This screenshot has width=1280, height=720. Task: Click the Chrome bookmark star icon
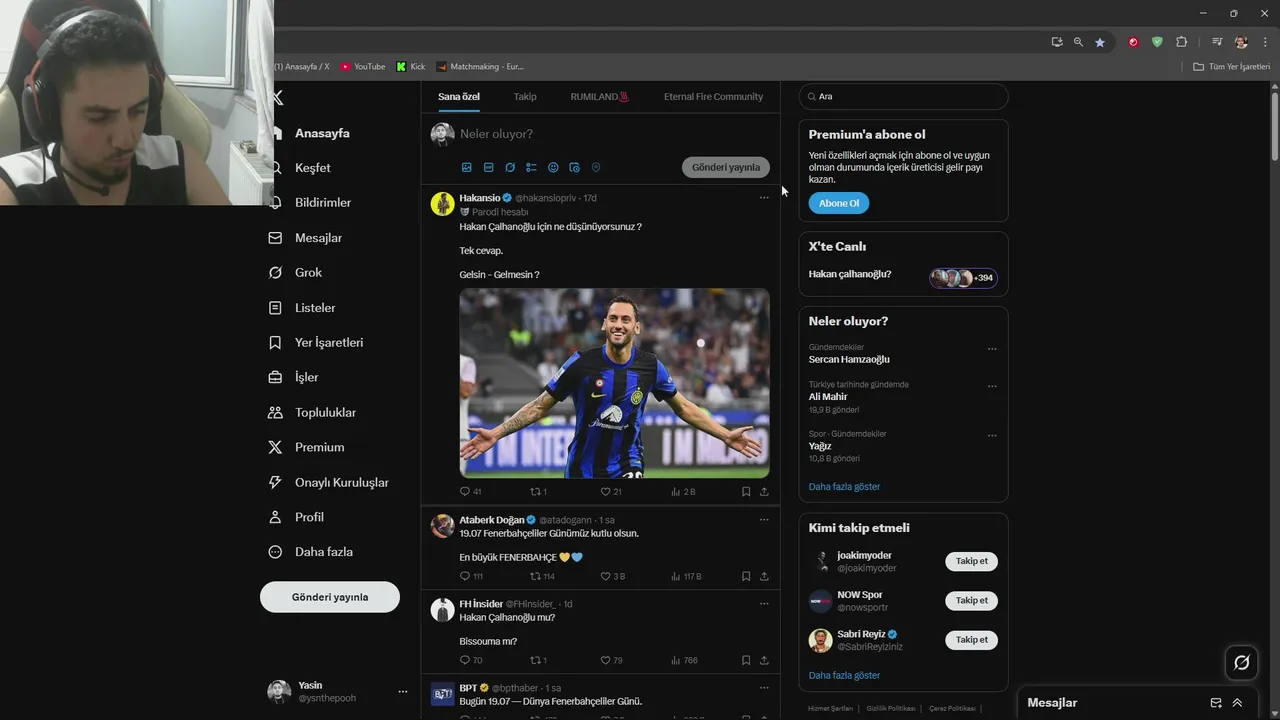pos(1100,42)
